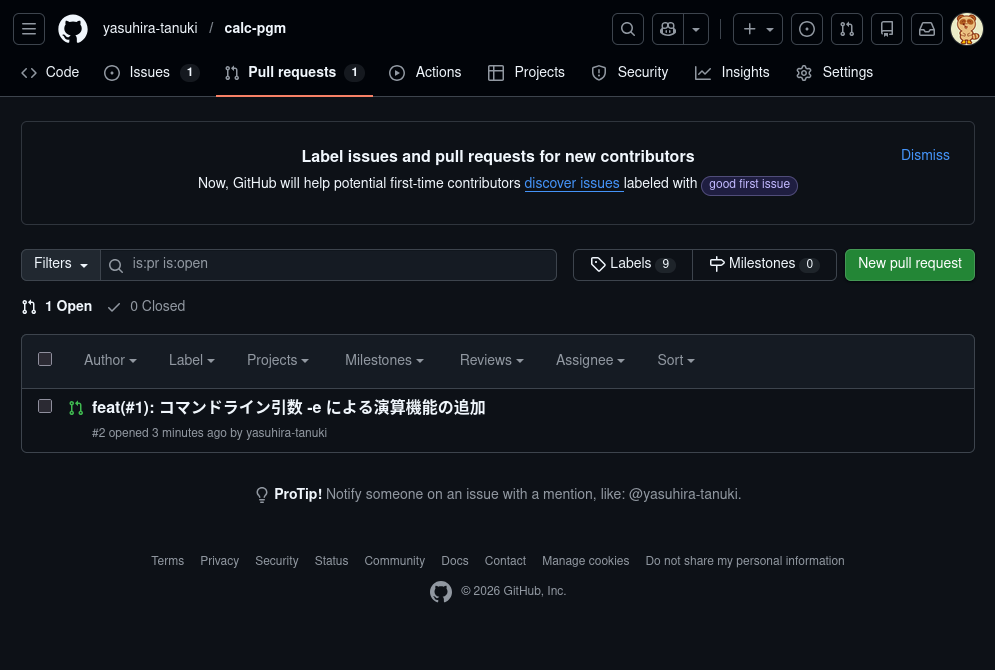The width and height of the screenshot is (995, 670).
Task: Open the header search icon
Action: pos(628,29)
